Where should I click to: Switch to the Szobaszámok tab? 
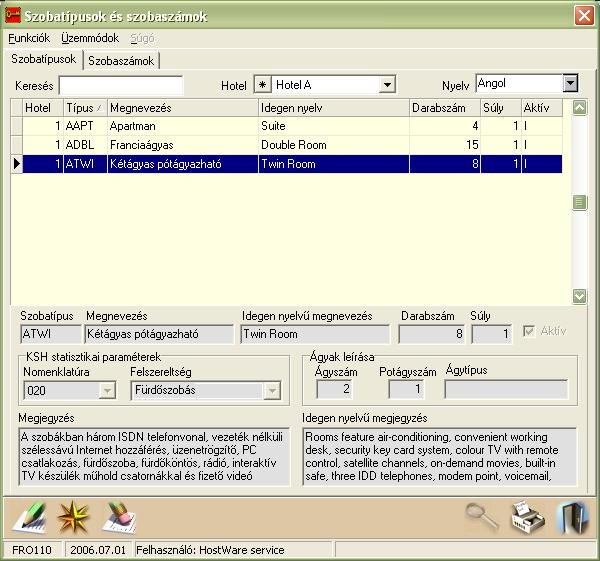click(121, 60)
